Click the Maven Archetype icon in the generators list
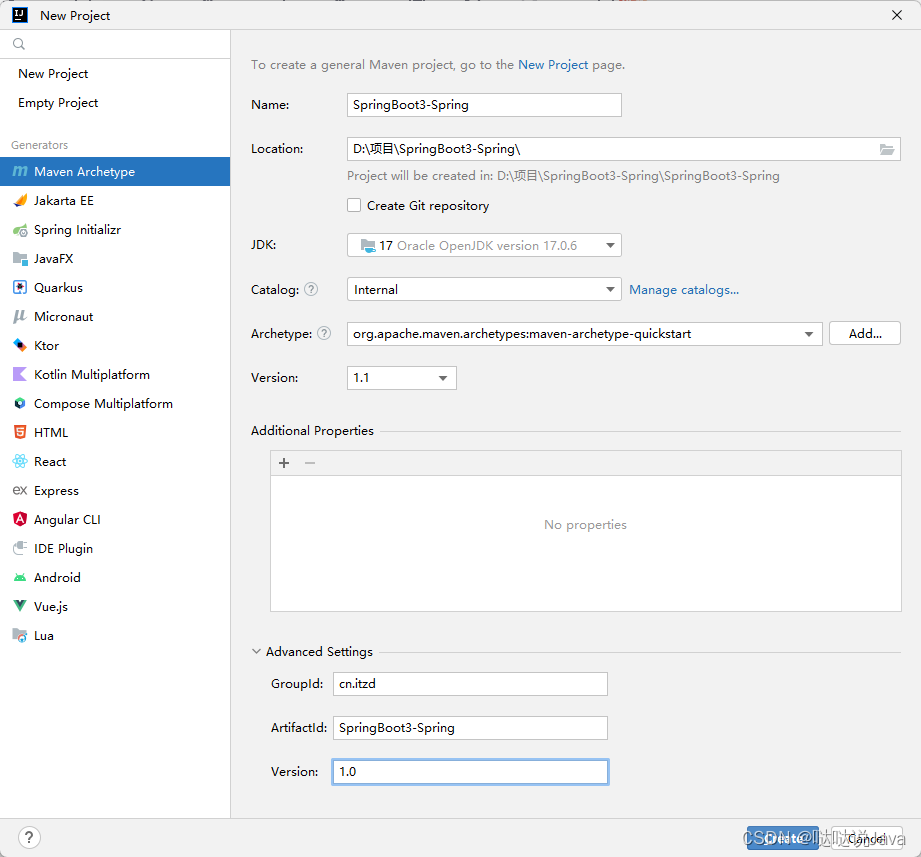Image resolution: width=921 pixels, height=857 pixels. 20,172
